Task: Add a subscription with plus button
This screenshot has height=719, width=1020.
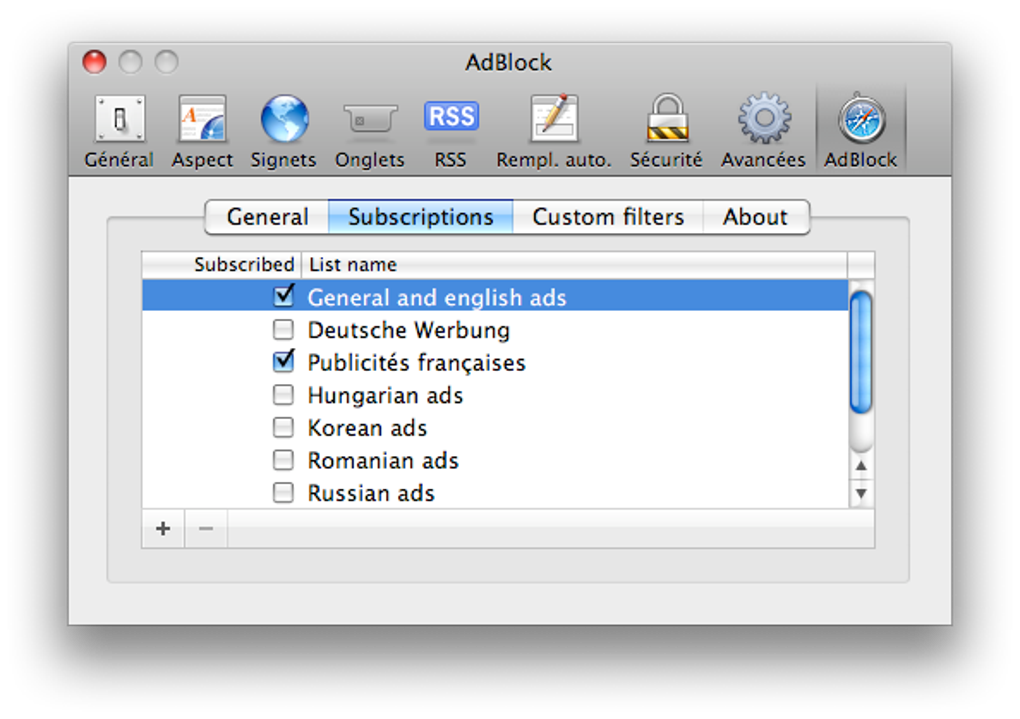Action: point(163,528)
